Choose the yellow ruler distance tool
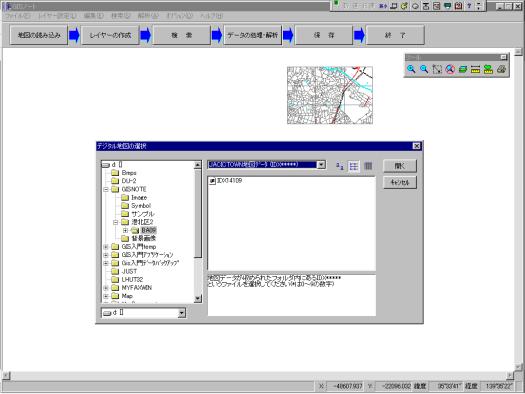Screen dimensions: 525x394 click(x=475, y=69)
